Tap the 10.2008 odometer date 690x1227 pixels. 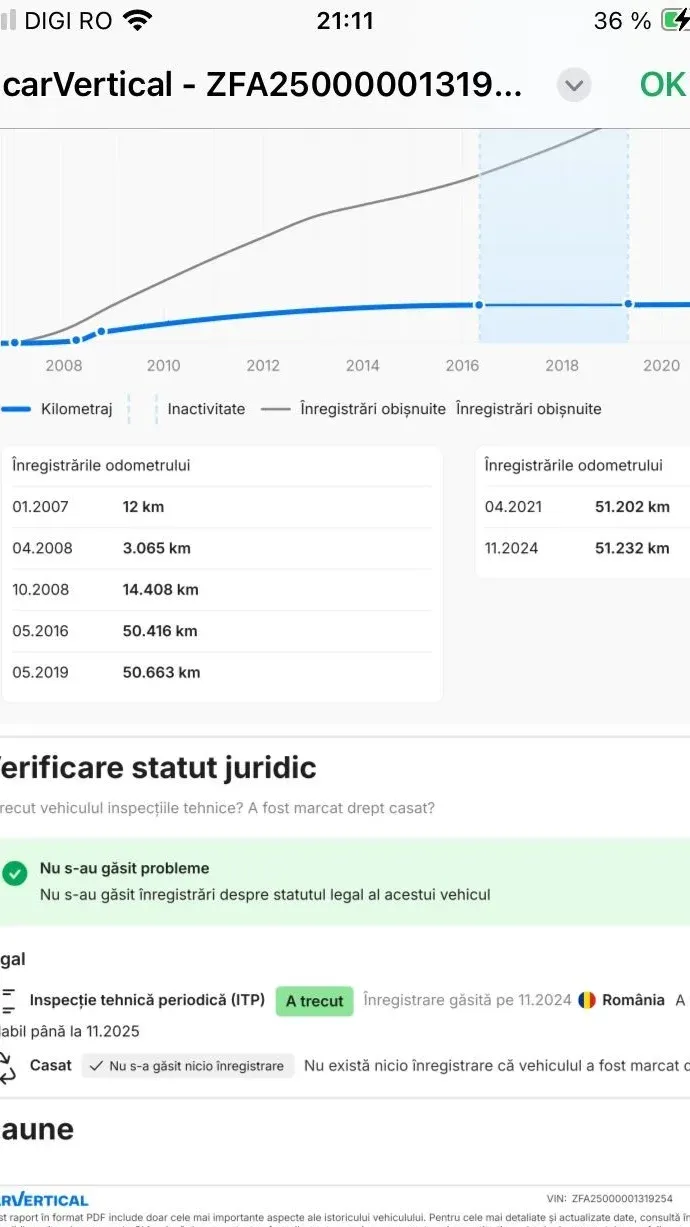coord(41,590)
